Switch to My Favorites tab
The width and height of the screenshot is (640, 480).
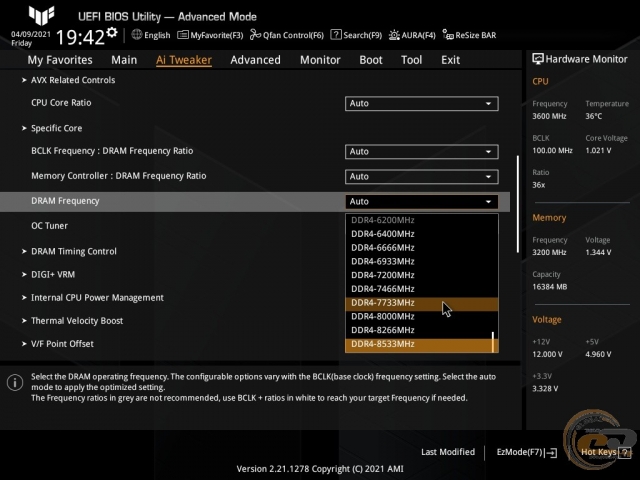point(60,60)
